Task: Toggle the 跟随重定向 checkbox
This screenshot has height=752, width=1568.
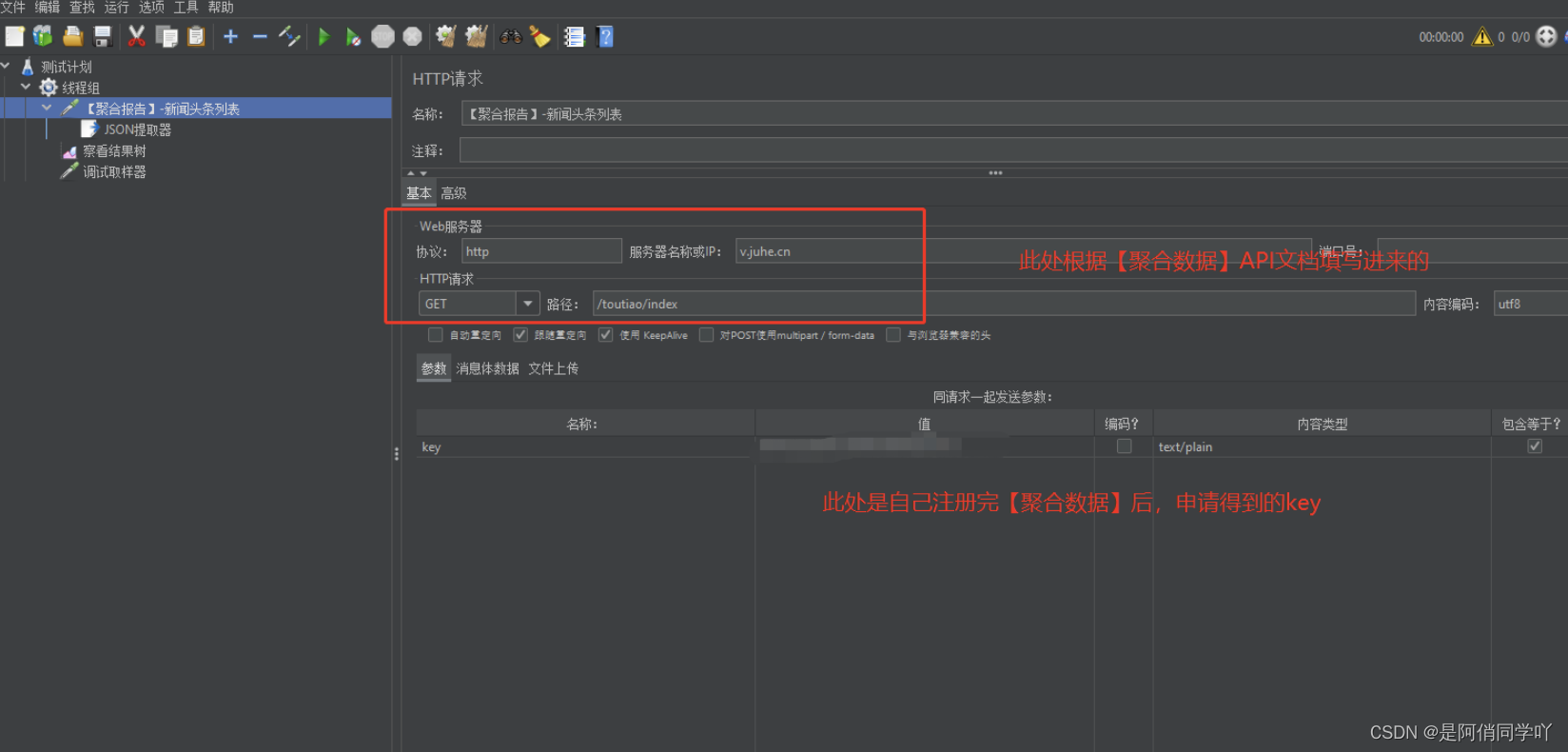Action: (x=520, y=334)
